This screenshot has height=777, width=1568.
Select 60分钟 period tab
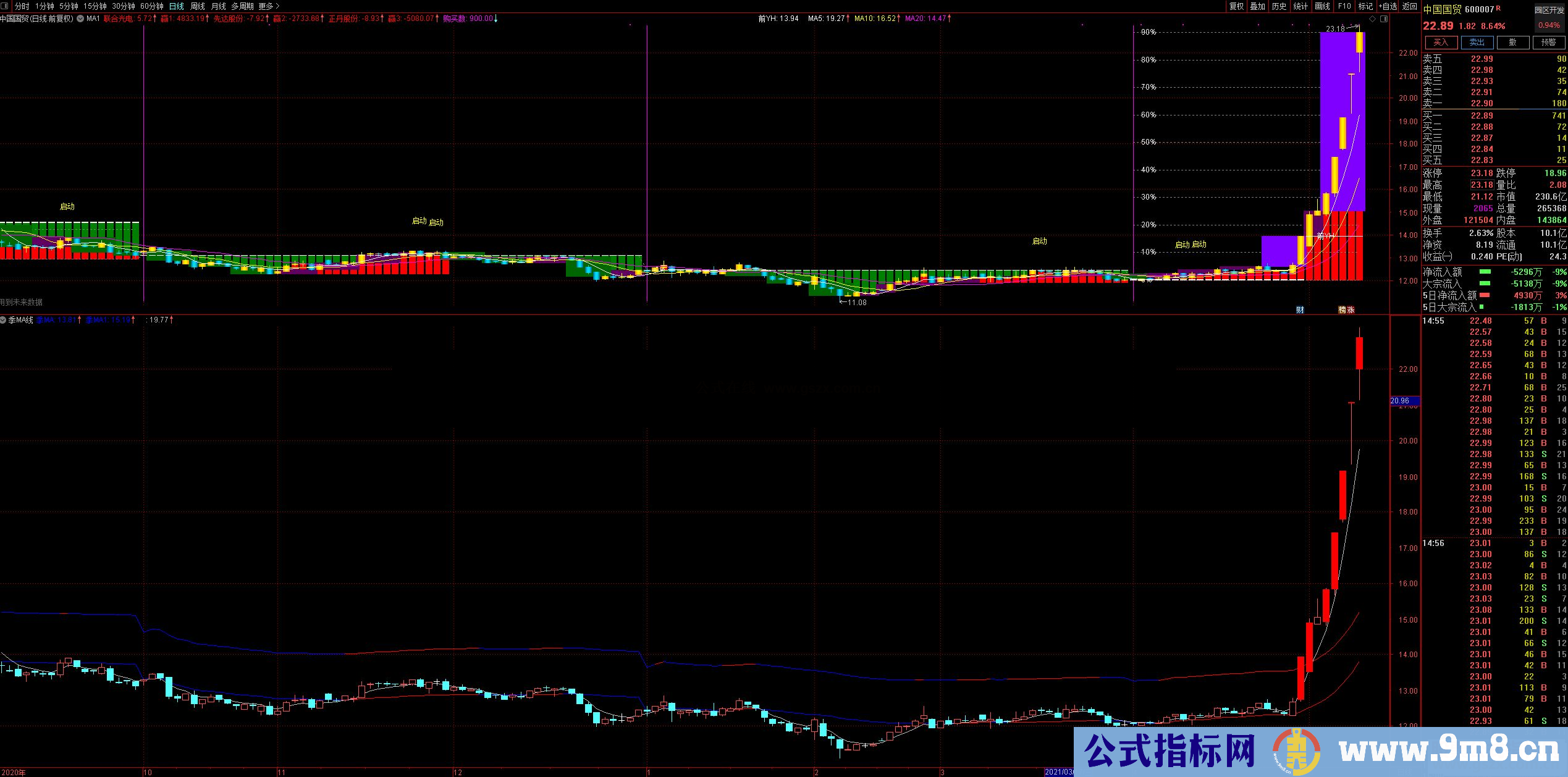[x=152, y=6]
